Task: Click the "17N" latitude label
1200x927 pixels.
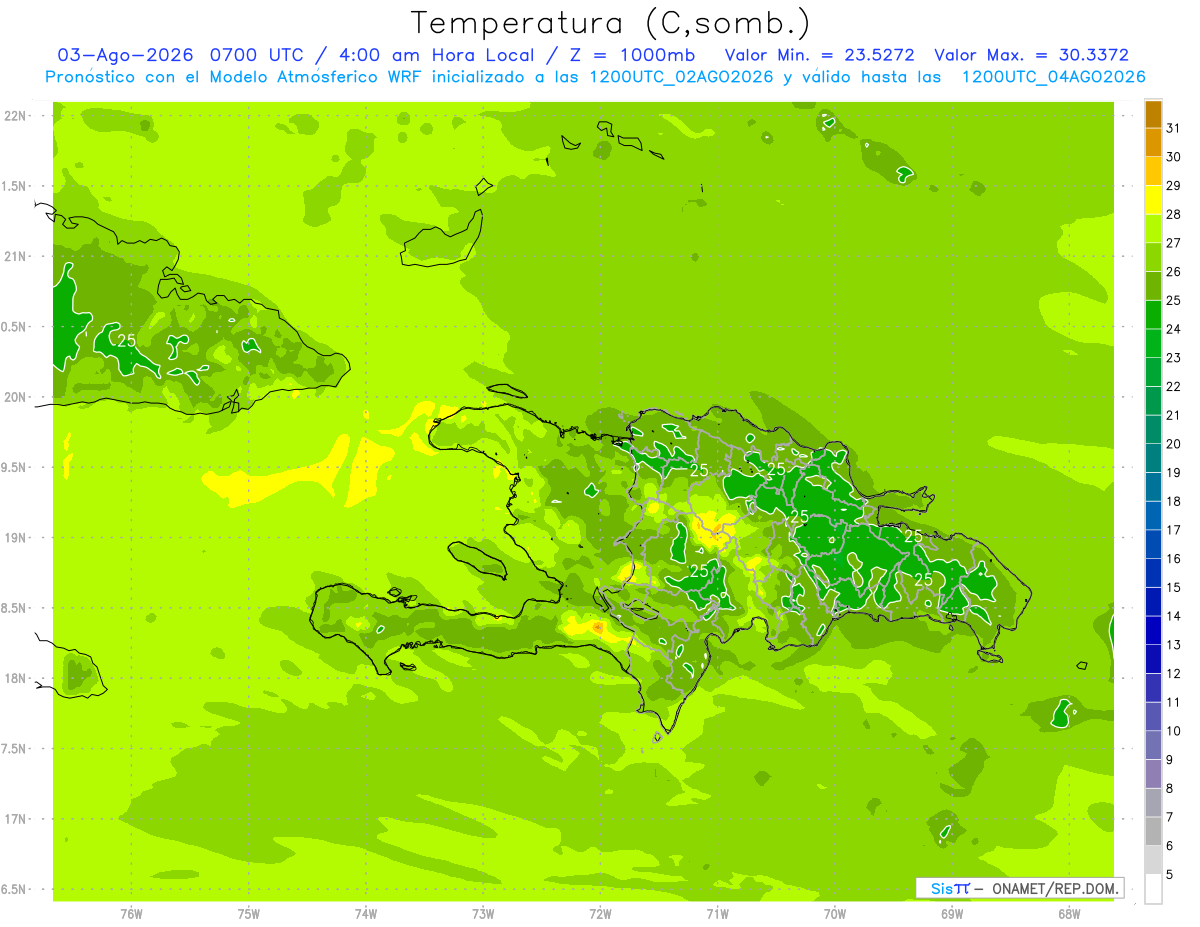Action: pos(17,819)
